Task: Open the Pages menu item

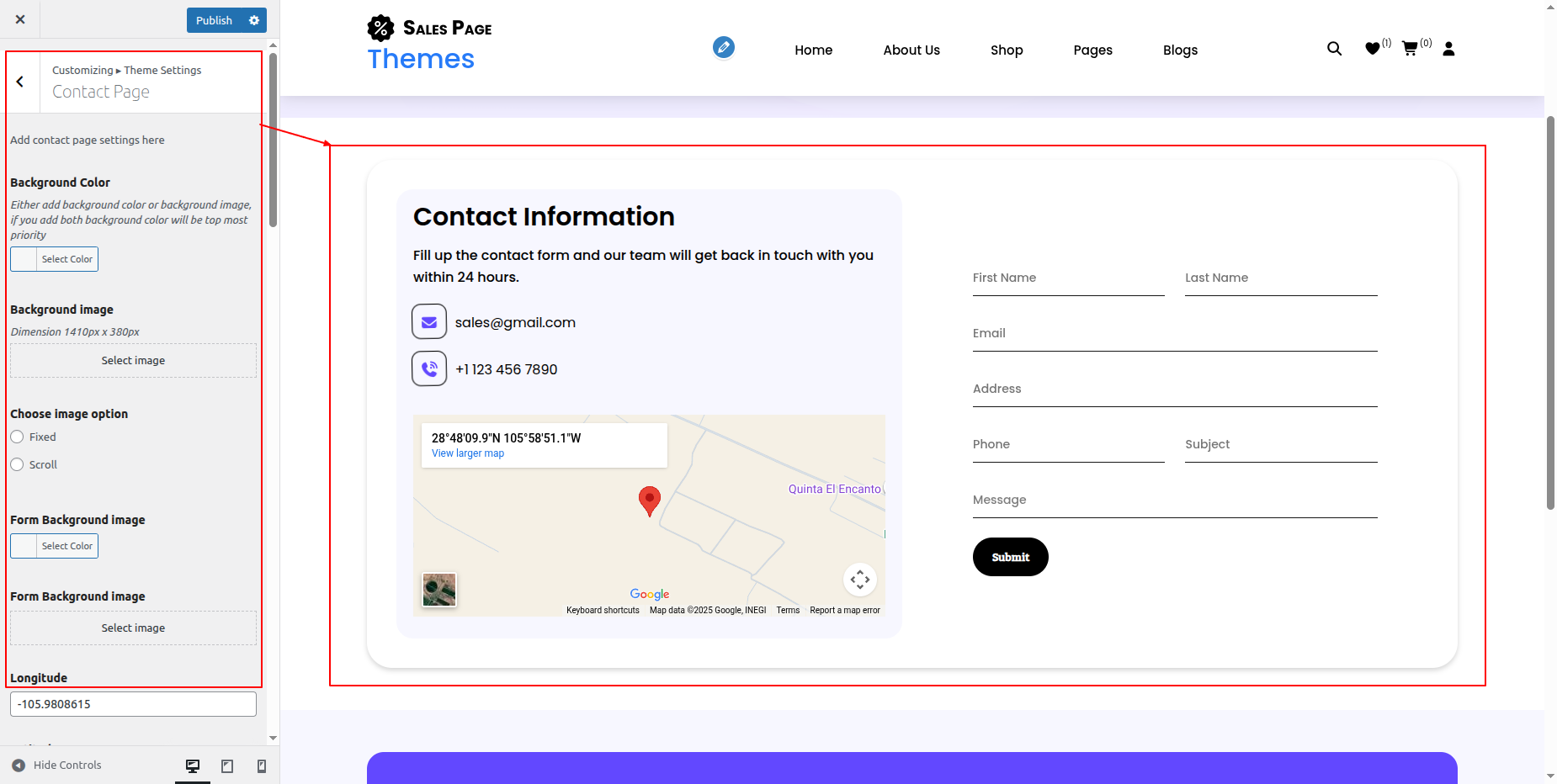Action: click(1092, 50)
